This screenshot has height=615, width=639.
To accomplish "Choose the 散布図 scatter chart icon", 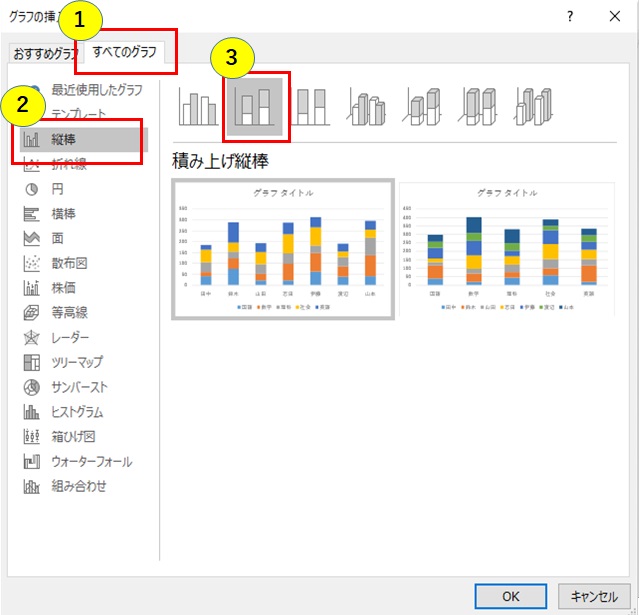I will click(32, 263).
